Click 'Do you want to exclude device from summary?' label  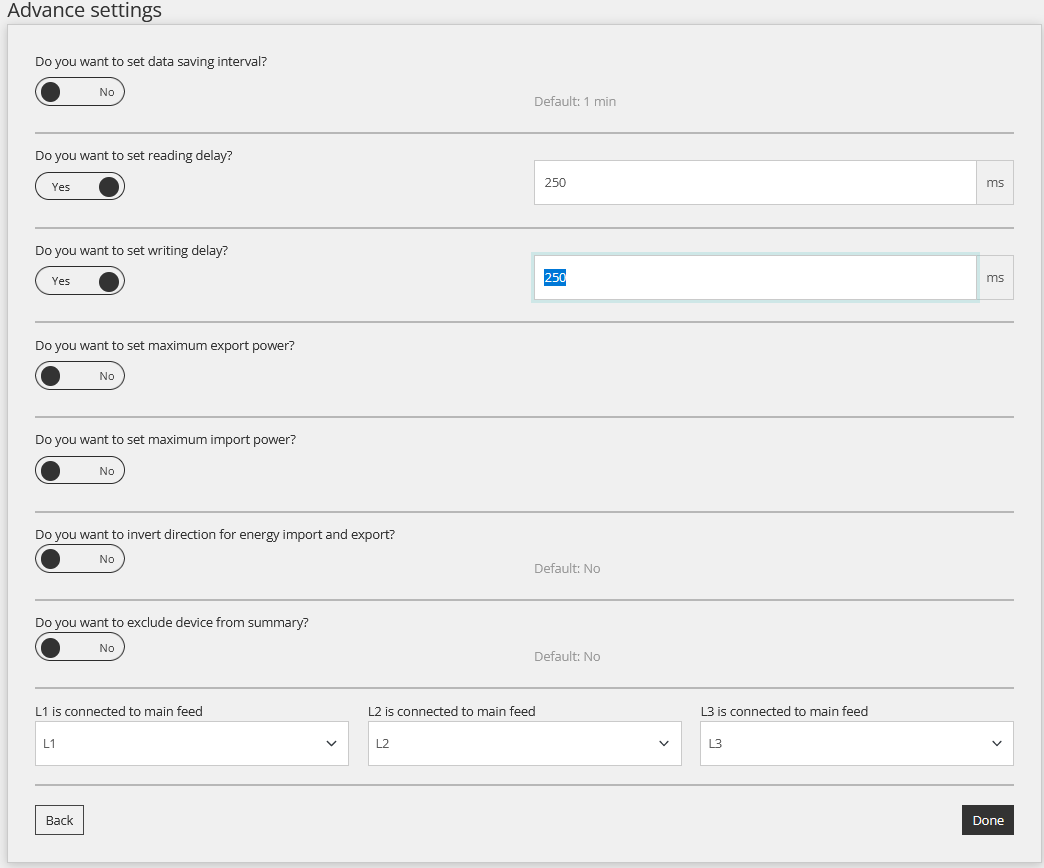[x=172, y=622]
